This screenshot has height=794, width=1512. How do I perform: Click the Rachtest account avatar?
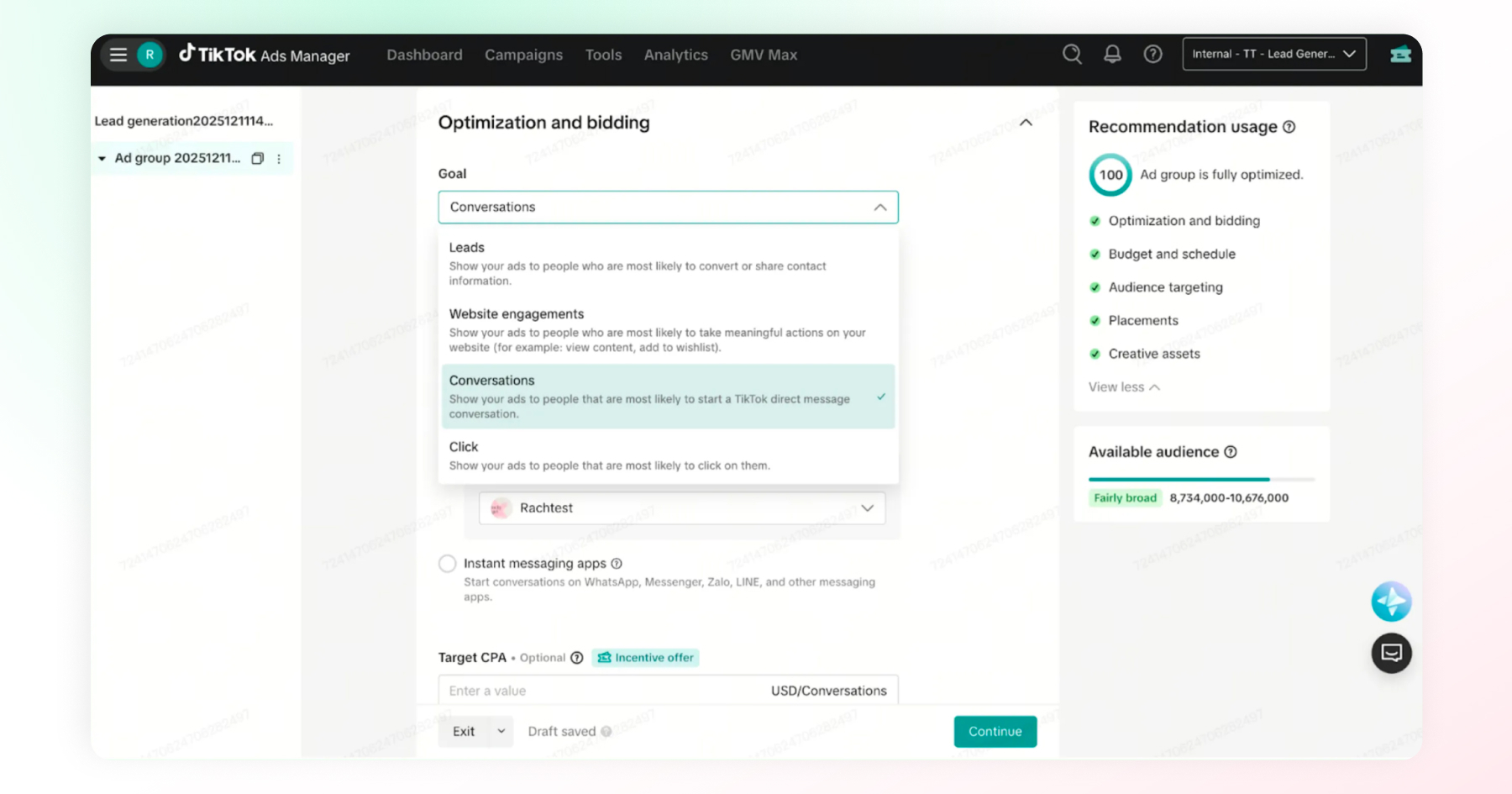click(501, 508)
